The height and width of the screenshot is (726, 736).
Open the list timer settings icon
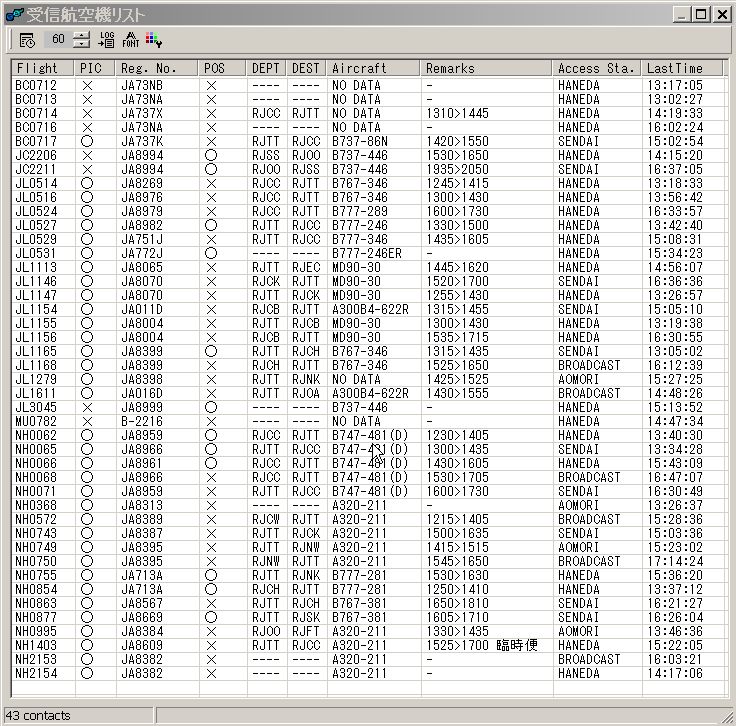27,40
